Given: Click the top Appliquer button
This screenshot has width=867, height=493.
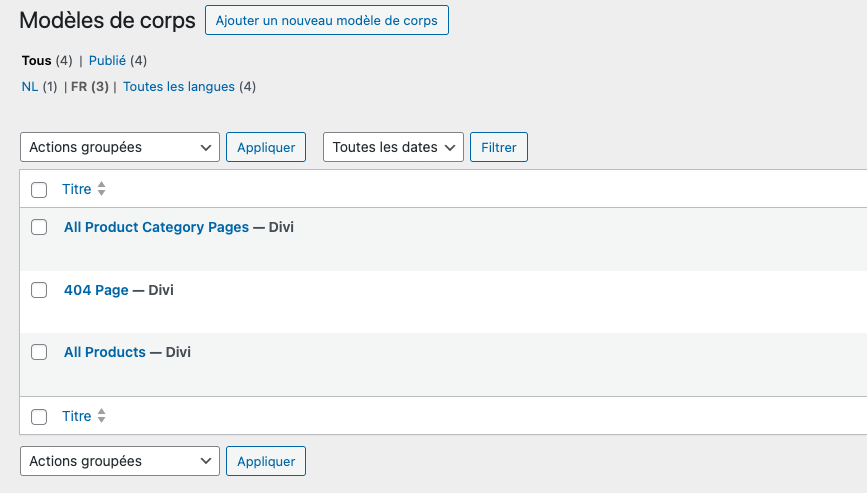Looking at the screenshot, I should point(266,147).
